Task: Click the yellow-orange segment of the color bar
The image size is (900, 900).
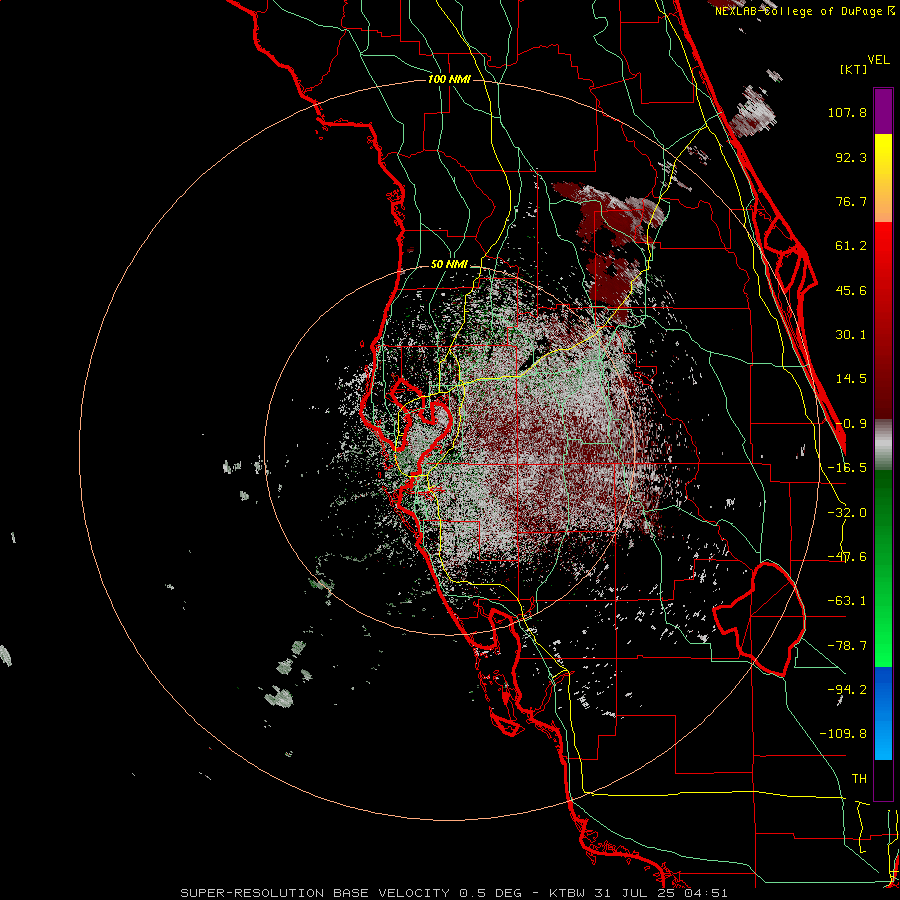Action: (x=883, y=178)
